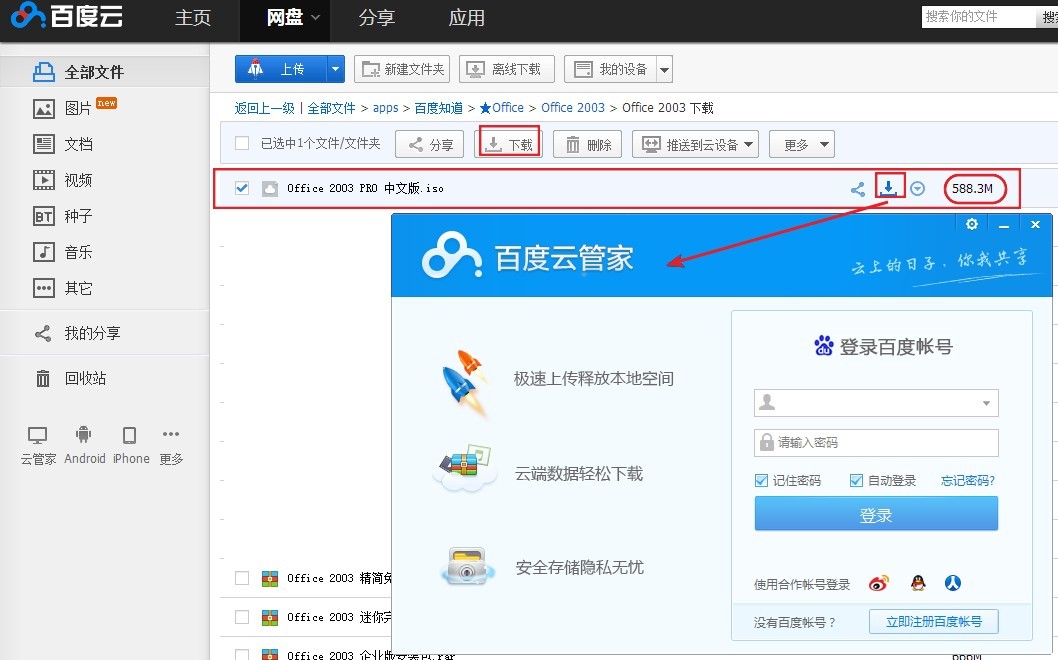
Task: Toggle 自动登录 checkbox
Action: [856, 480]
